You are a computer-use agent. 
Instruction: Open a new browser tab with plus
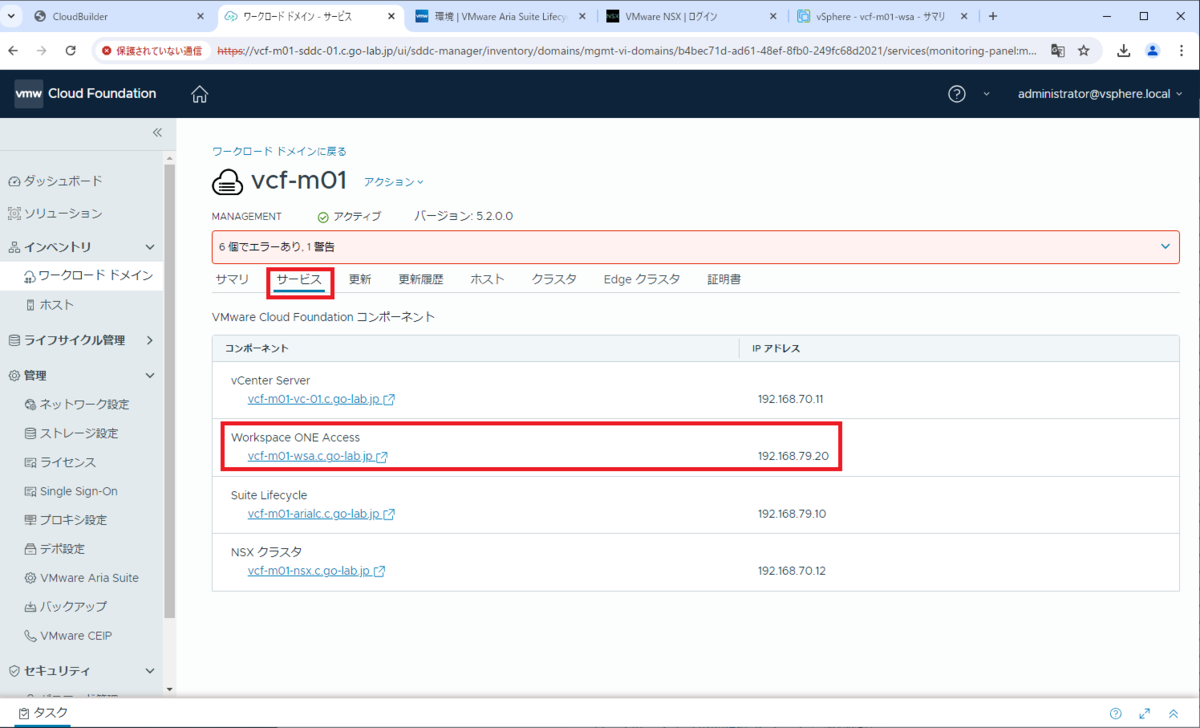point(993,16)
